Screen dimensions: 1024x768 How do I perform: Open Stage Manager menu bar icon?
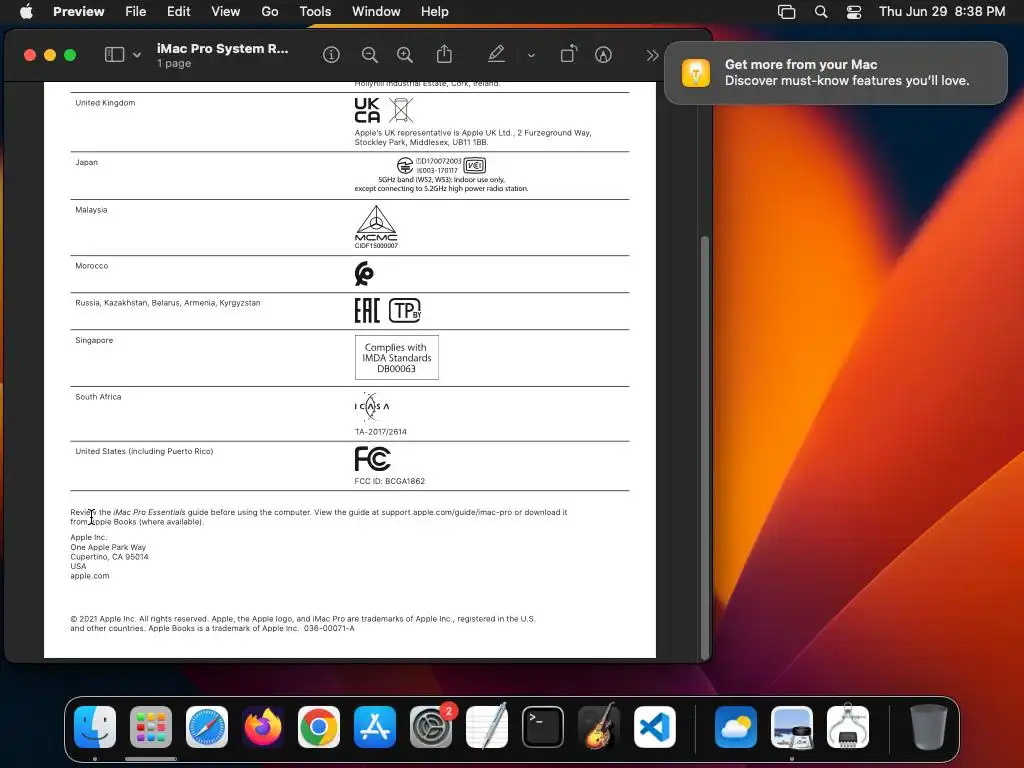pyautogui.click(x=786, y=12)
